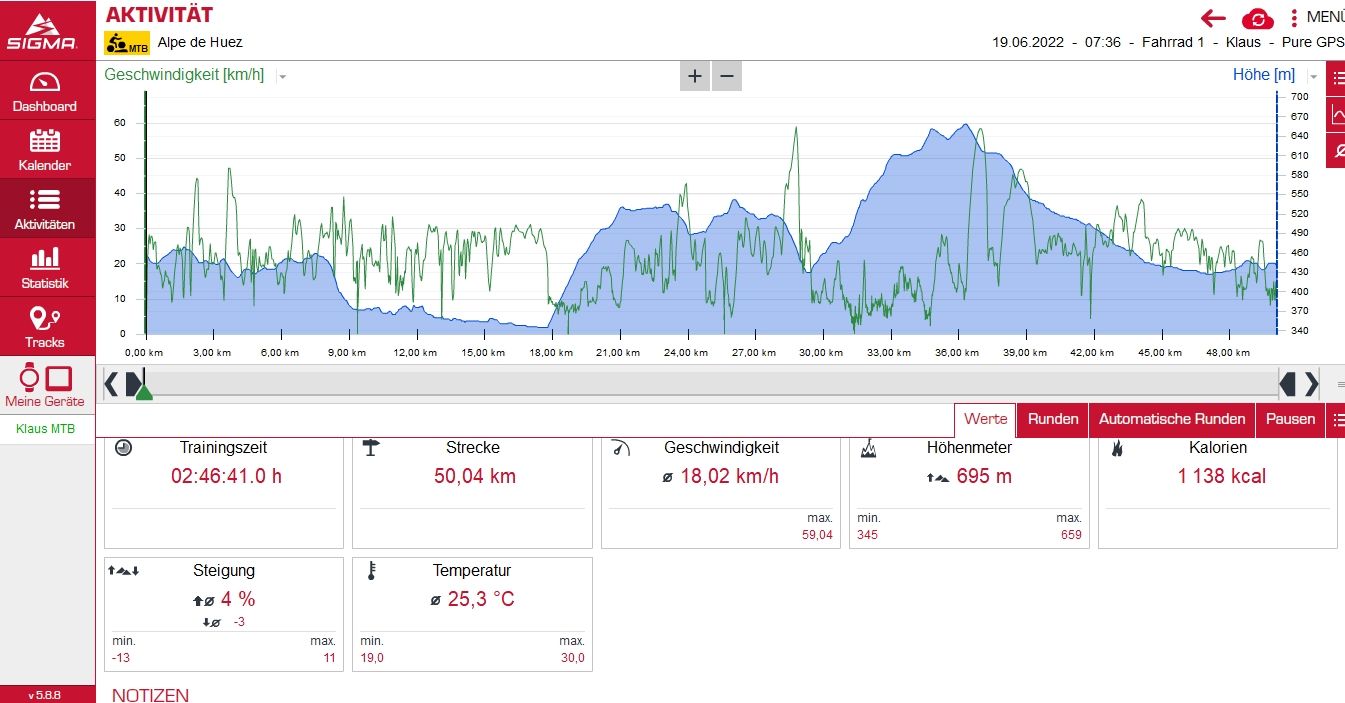Open Meine Geräte devices panel

click(45, 387)
